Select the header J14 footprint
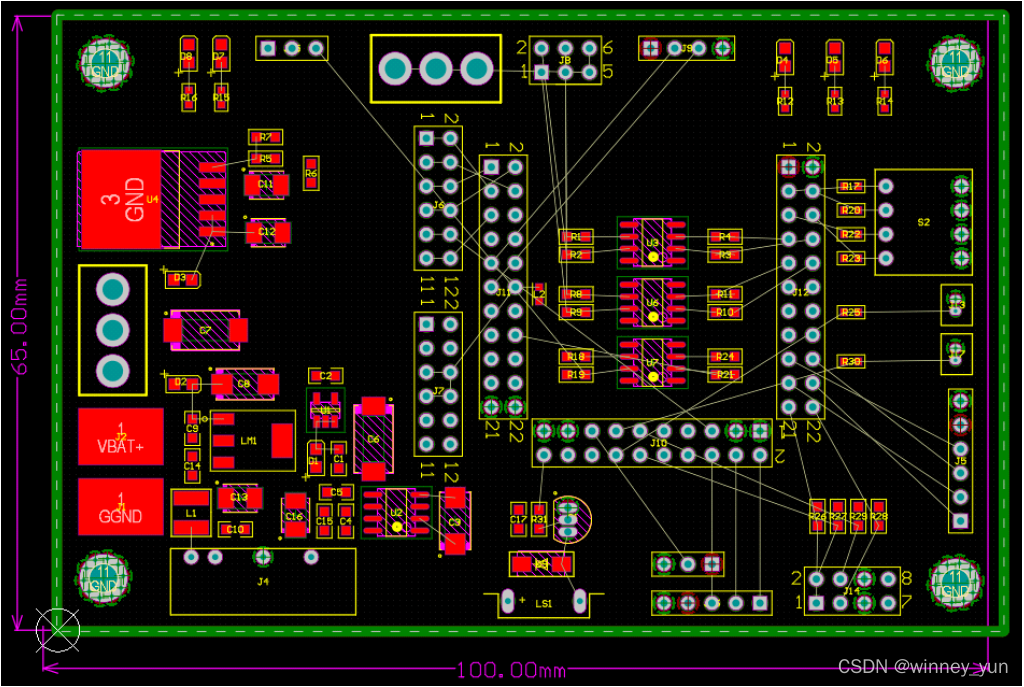1024x687 pixels. pos(852,591)
